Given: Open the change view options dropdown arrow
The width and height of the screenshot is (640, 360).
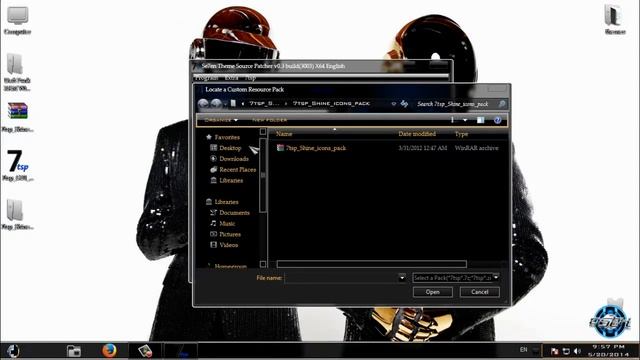Looking at the screenshot, I should point(465,120).
